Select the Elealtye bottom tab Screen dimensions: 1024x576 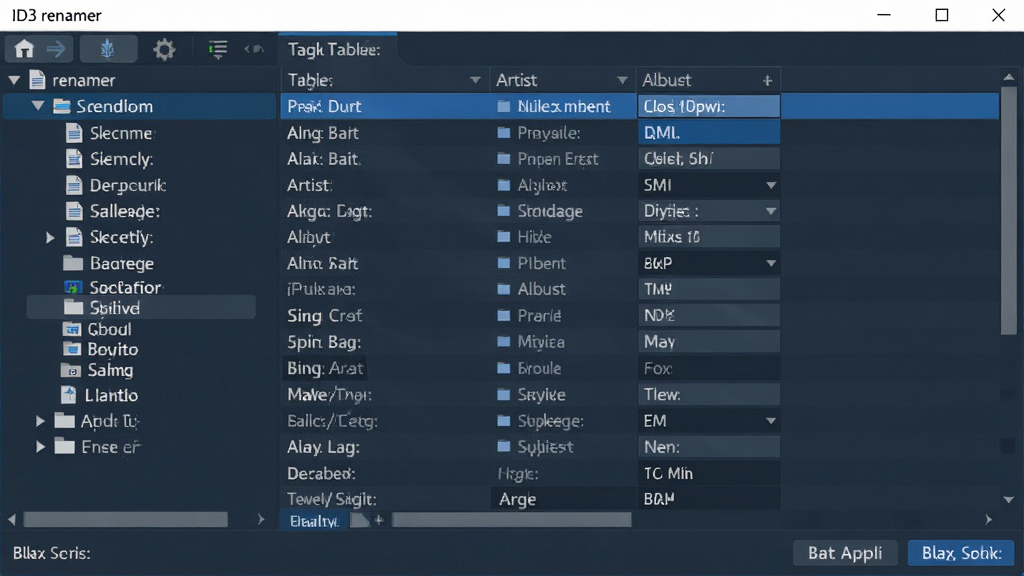[315, 520]
